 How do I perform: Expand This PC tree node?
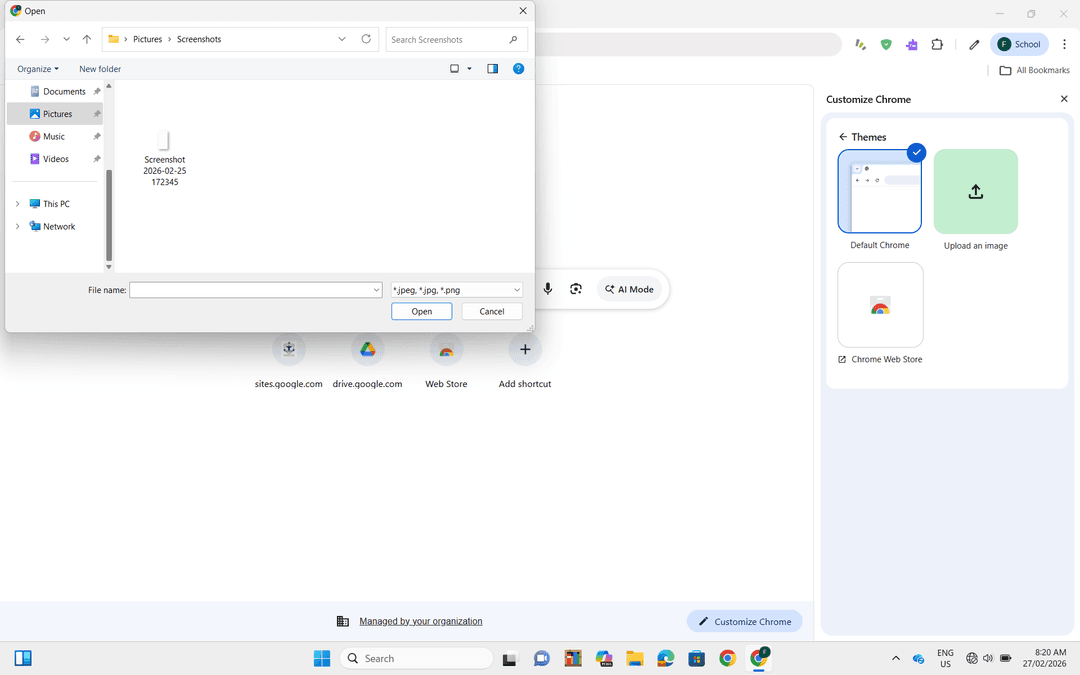coord(17,204)
